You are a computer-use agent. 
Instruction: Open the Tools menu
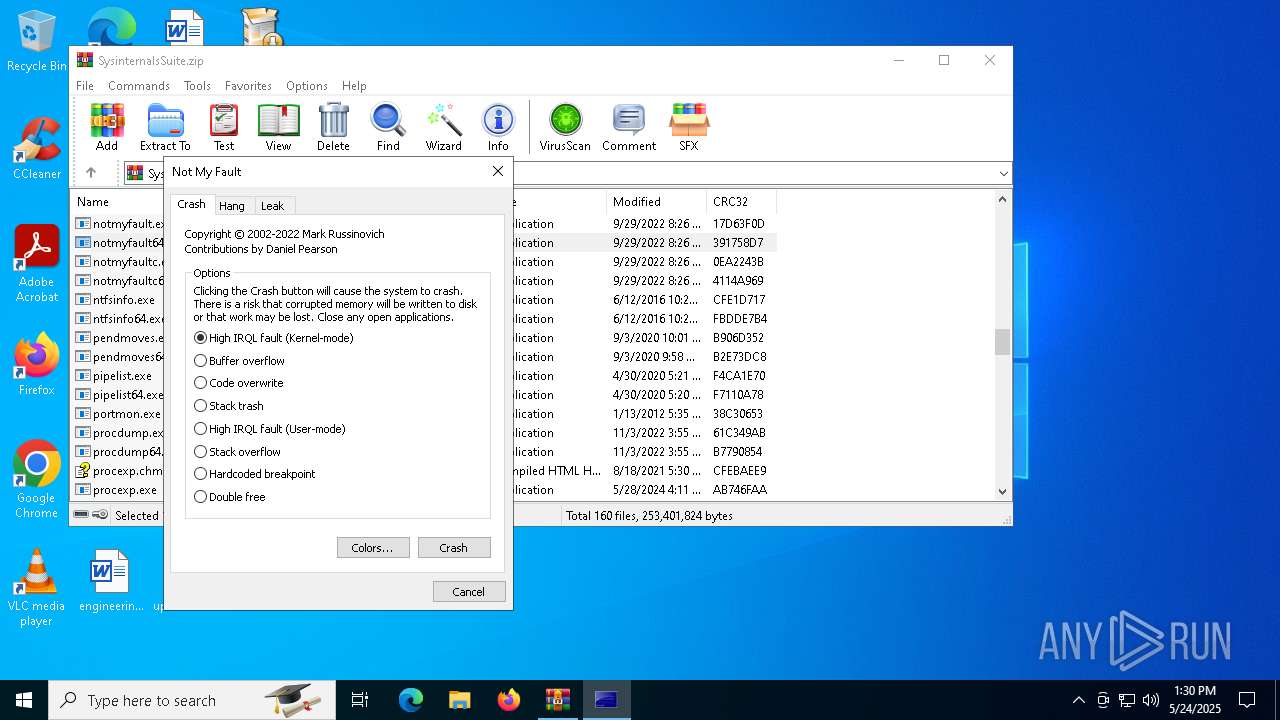(x=197, y=86)
